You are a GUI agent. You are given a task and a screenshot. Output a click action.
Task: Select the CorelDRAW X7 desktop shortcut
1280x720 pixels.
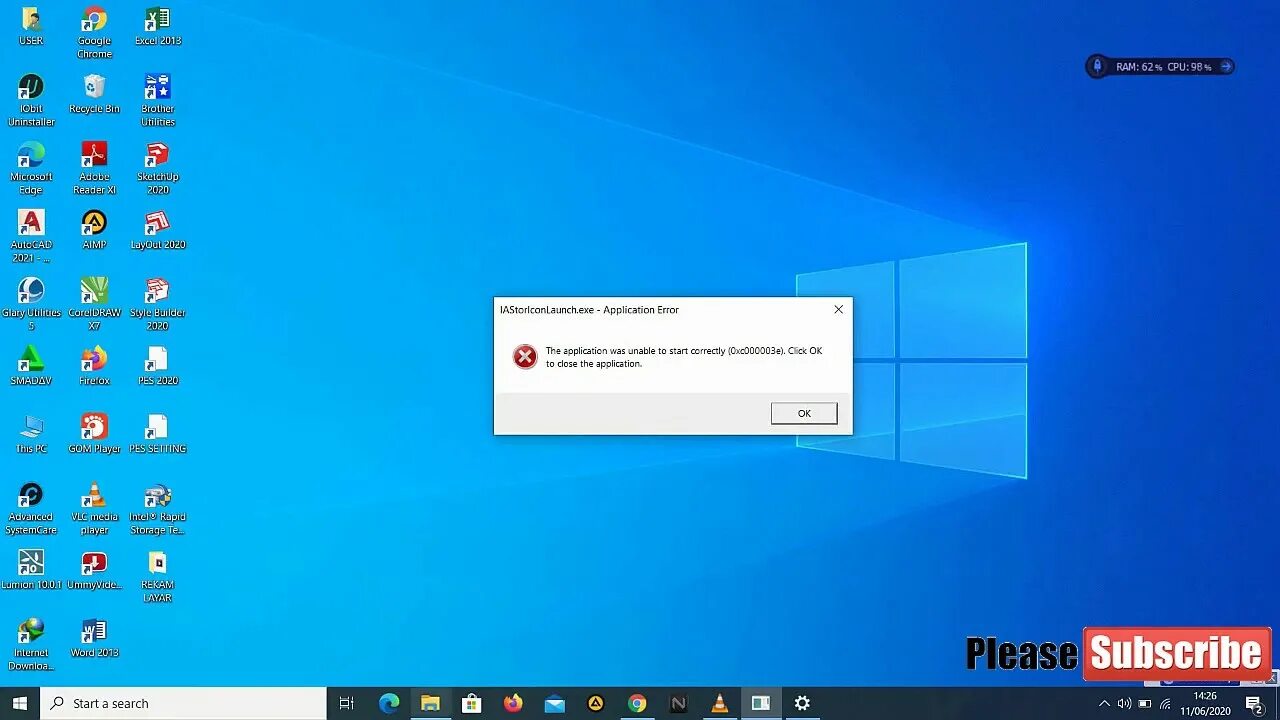tap(94, 305)
